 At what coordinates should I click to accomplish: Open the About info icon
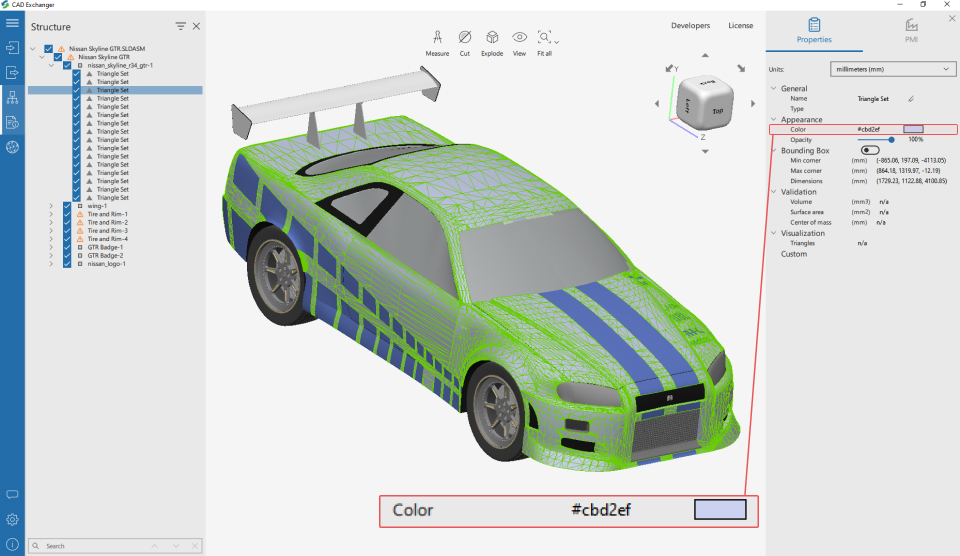[x=12, y=544]
